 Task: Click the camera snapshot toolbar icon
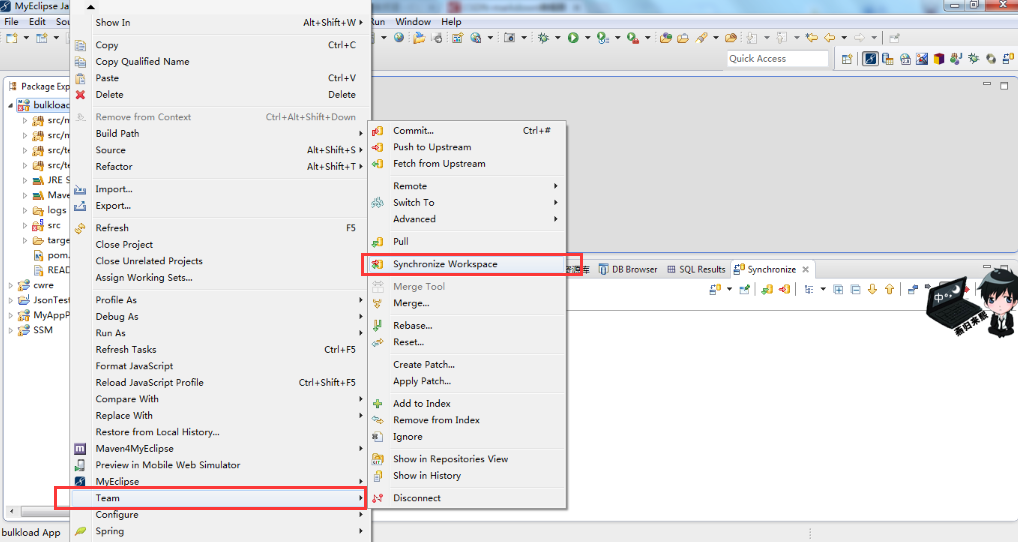(x=510, y=38)
